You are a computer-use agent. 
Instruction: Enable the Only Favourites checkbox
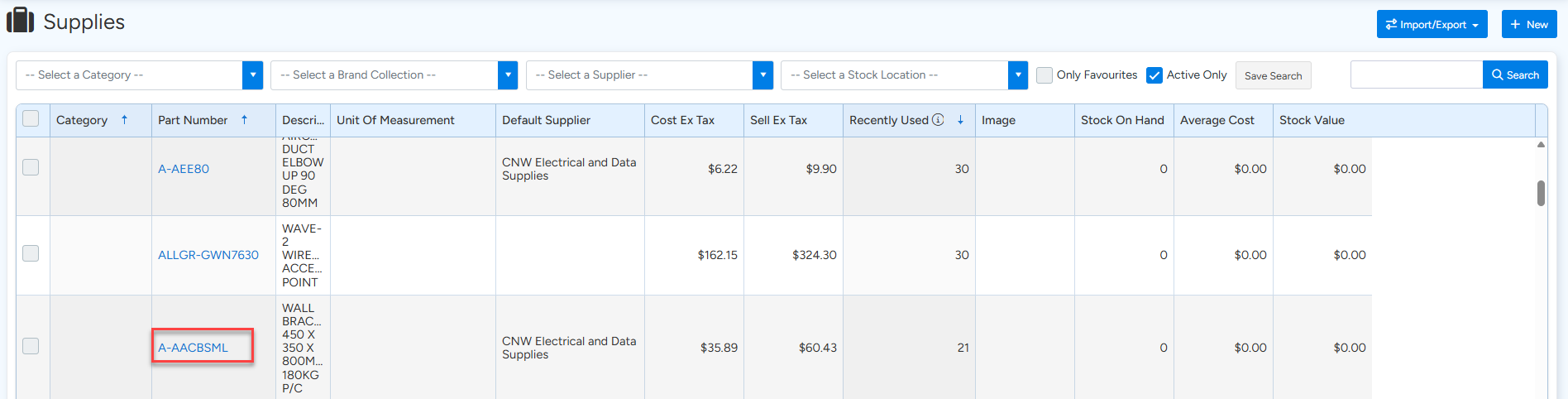click(x=1045, y=75)
